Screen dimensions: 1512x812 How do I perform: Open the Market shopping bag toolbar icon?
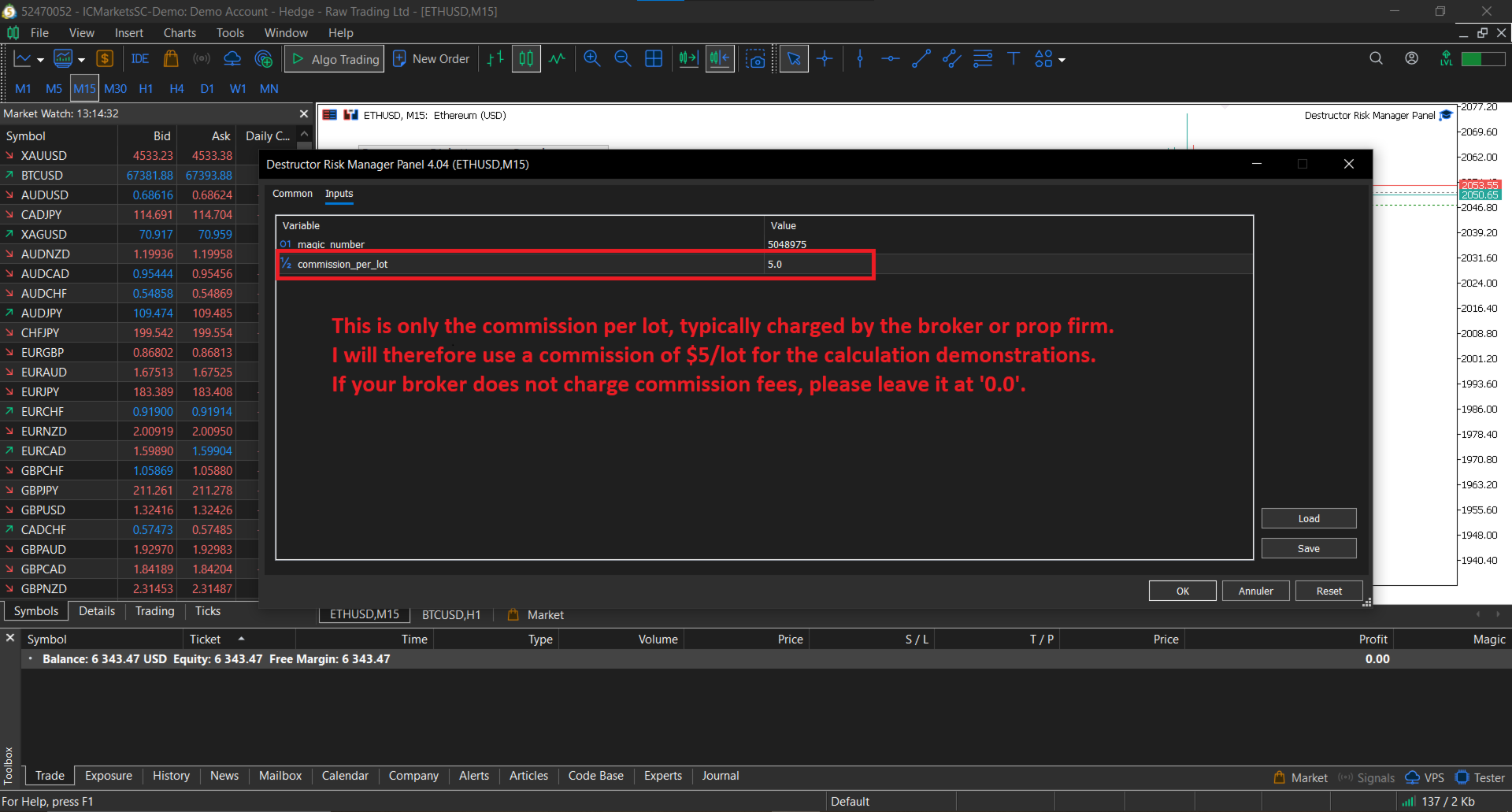click(x=171, y=59)
